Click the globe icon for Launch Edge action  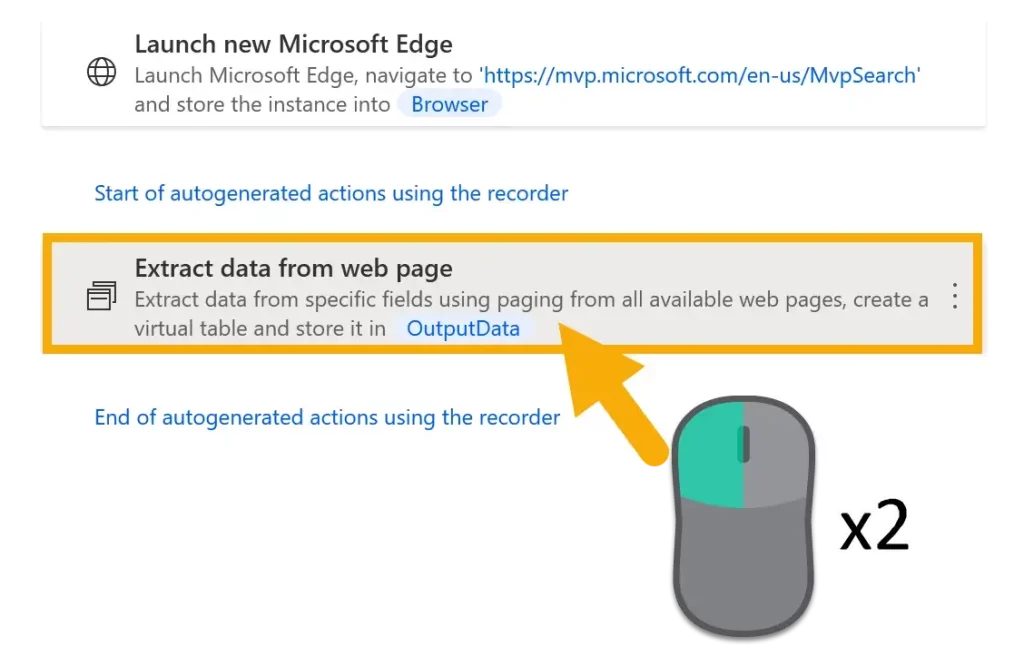tap(102, 73)
